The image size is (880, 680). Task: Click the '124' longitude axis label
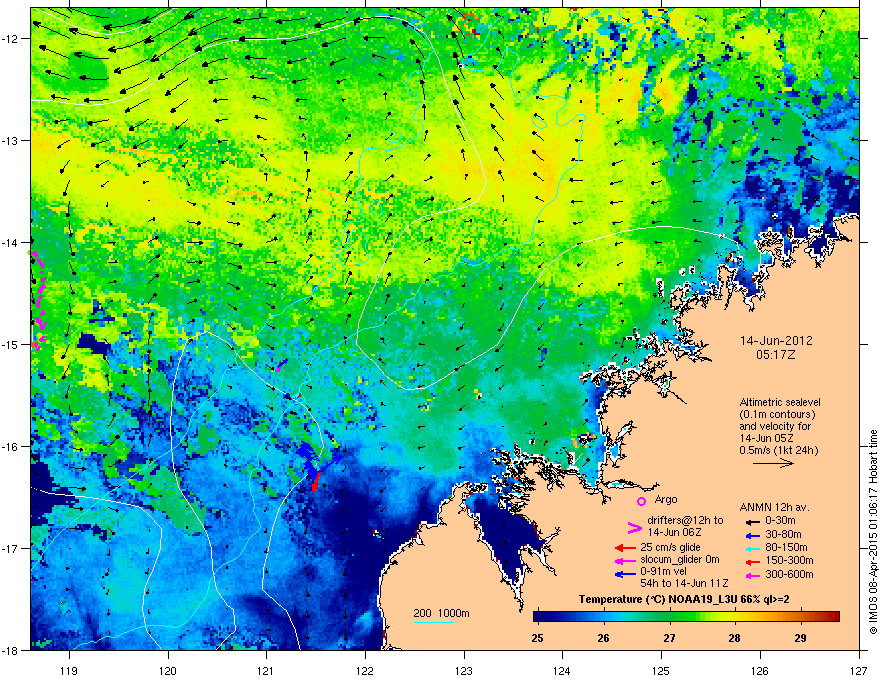pyautogui.click(x=562, y=670)
